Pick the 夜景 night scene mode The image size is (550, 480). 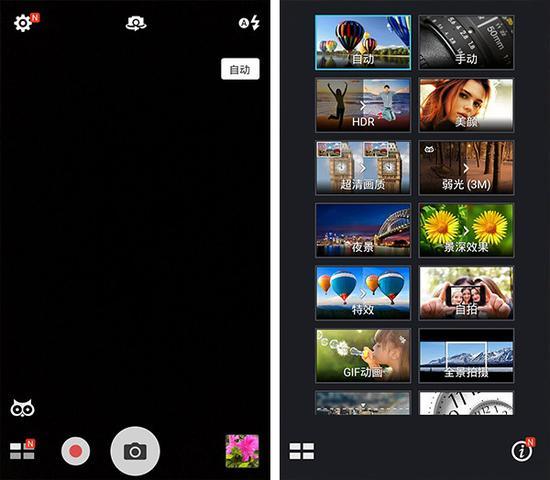point(363,230)
